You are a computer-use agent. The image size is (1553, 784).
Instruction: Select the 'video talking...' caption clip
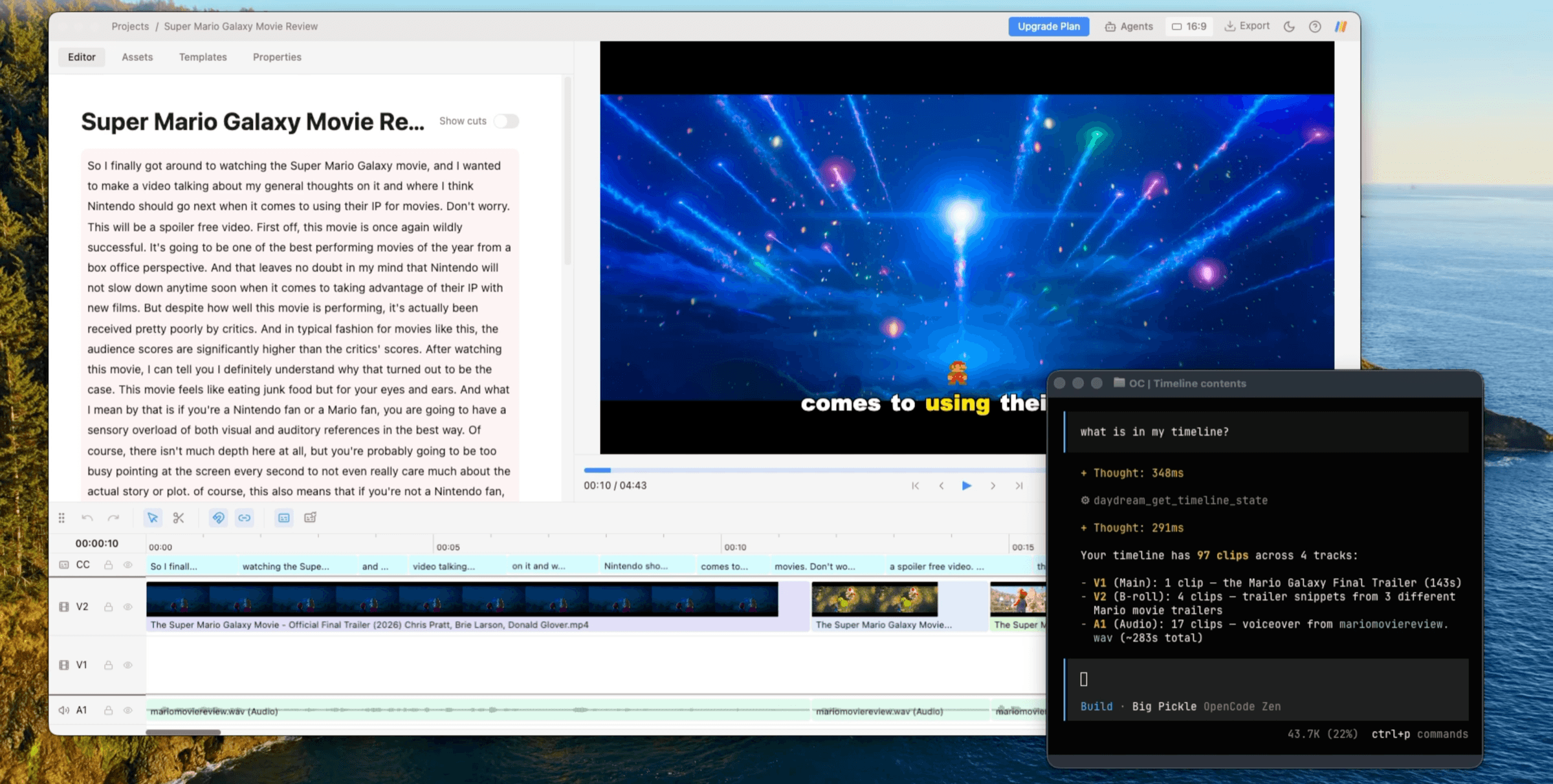pyautogui.click(x=457, y=566)
